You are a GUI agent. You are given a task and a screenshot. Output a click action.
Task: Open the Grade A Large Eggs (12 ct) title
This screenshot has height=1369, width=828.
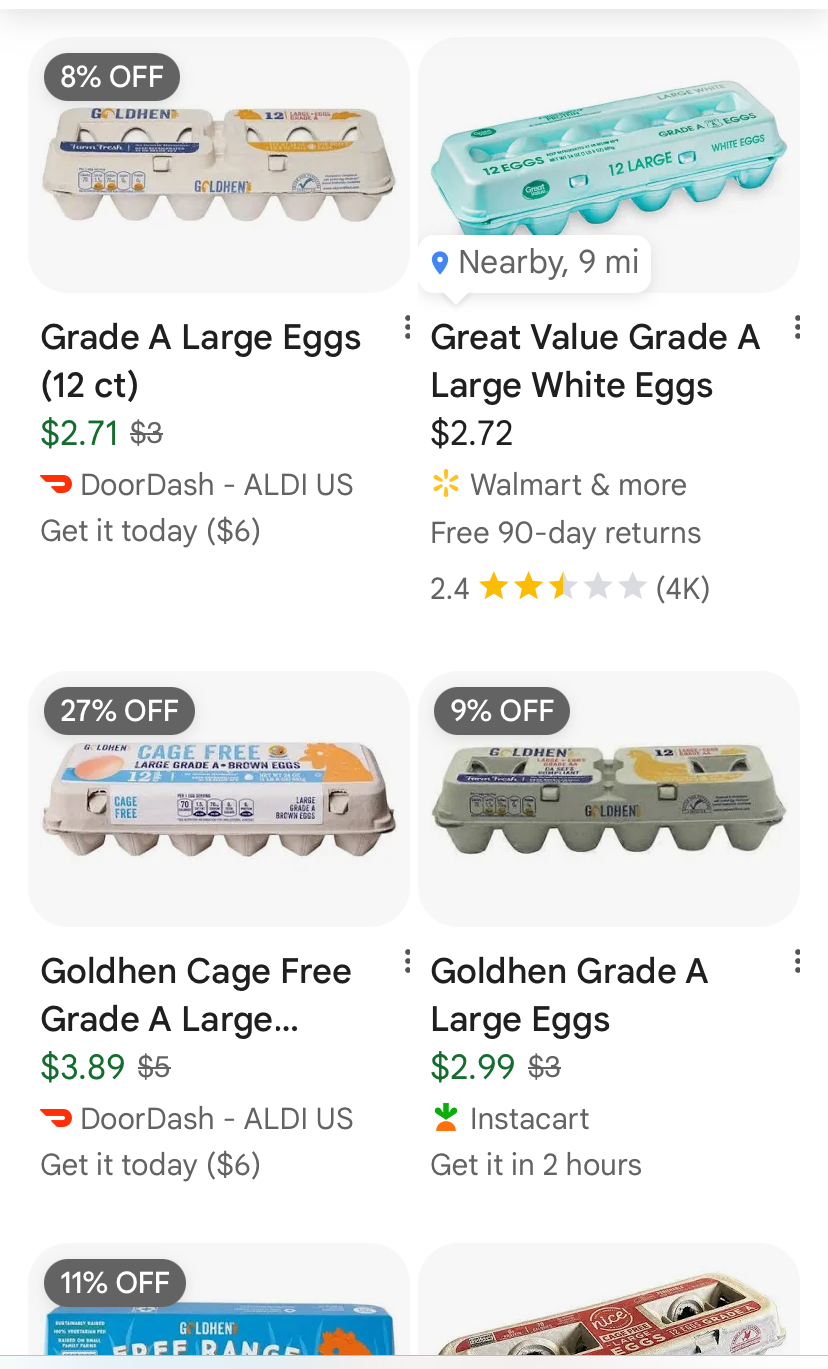point(200,361)
